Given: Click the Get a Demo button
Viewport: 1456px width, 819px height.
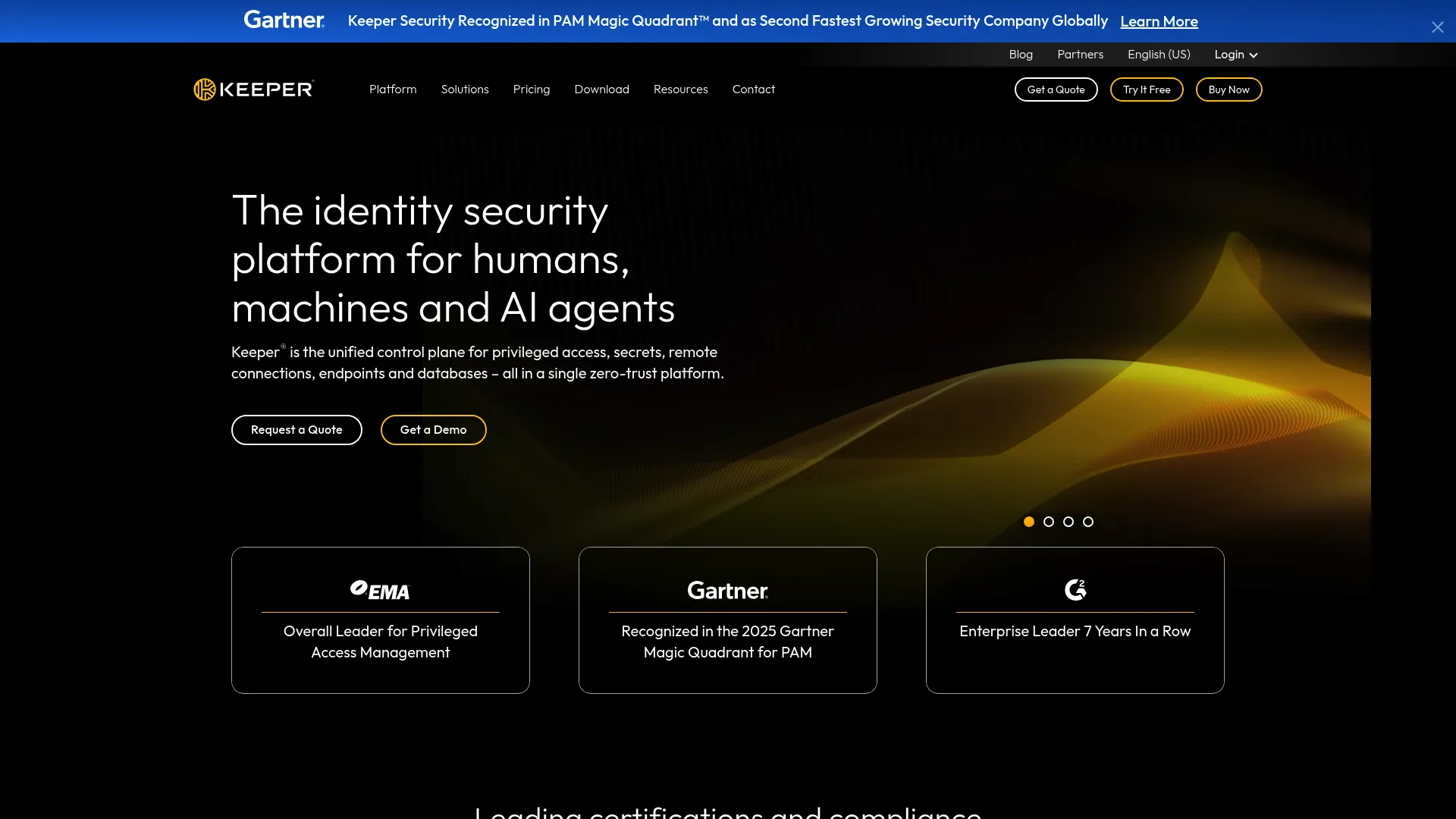Looking at the screenshot, I should [434, 430].
